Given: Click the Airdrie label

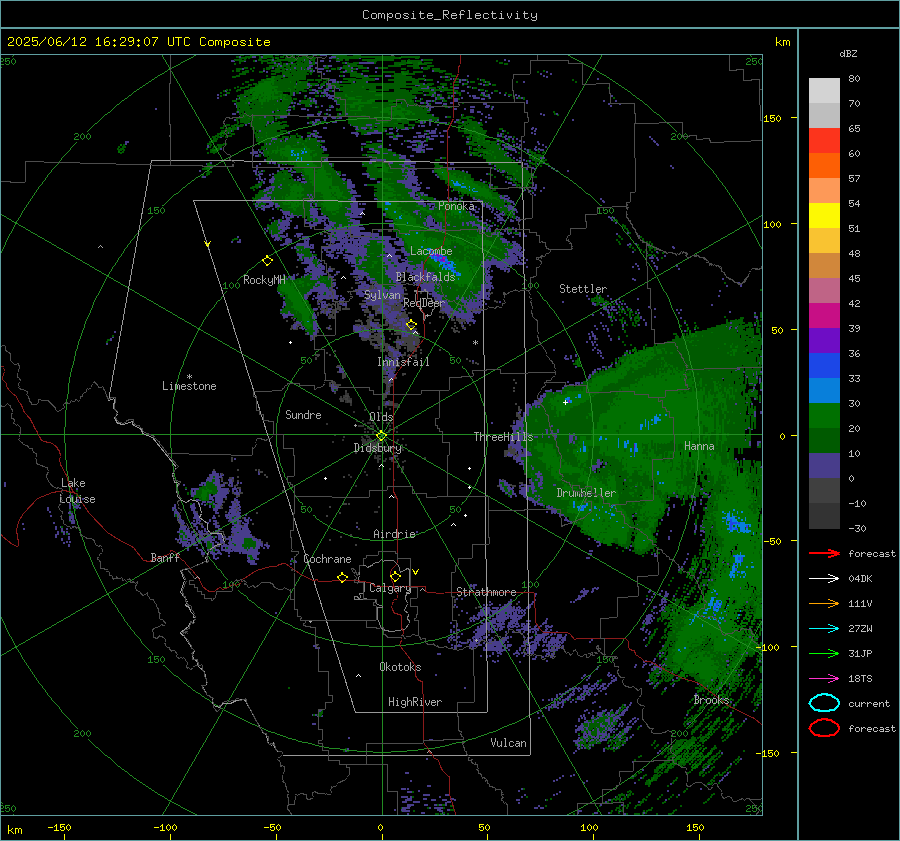Looking at the screenshot, I should point(394,534).
